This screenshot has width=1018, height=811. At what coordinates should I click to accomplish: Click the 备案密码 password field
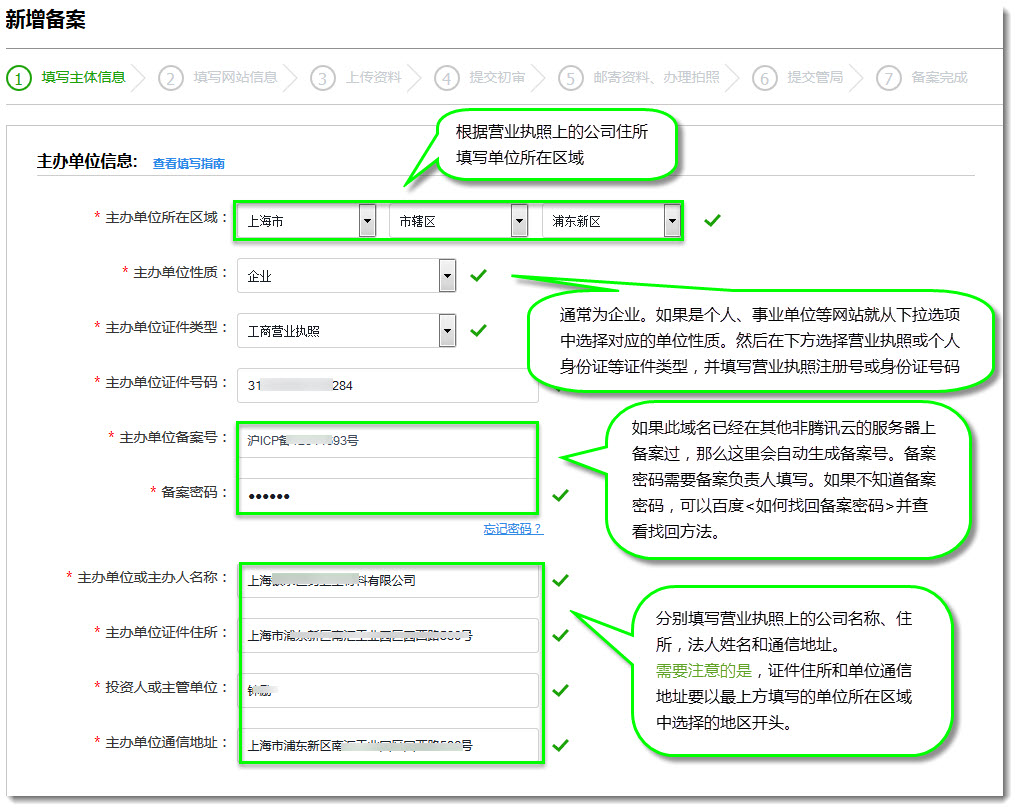point(387,496)
